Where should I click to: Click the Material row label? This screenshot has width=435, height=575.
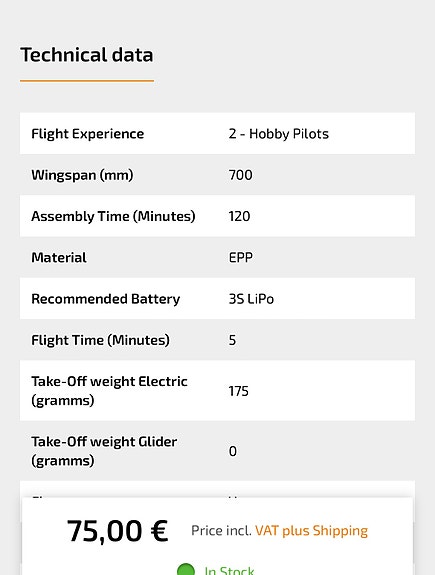click(x=59, y=257)
